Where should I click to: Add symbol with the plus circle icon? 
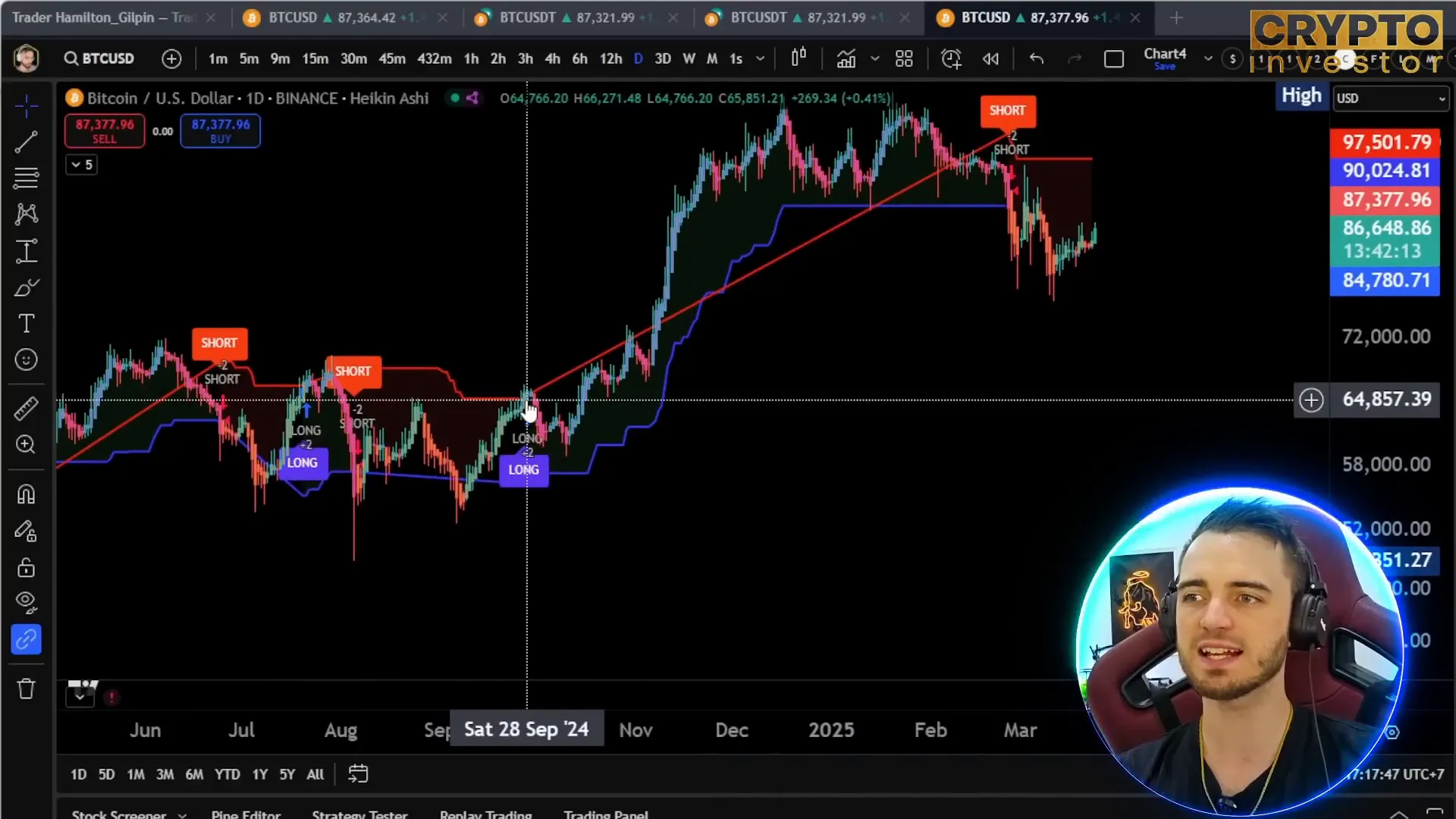(x=171, y=58)
